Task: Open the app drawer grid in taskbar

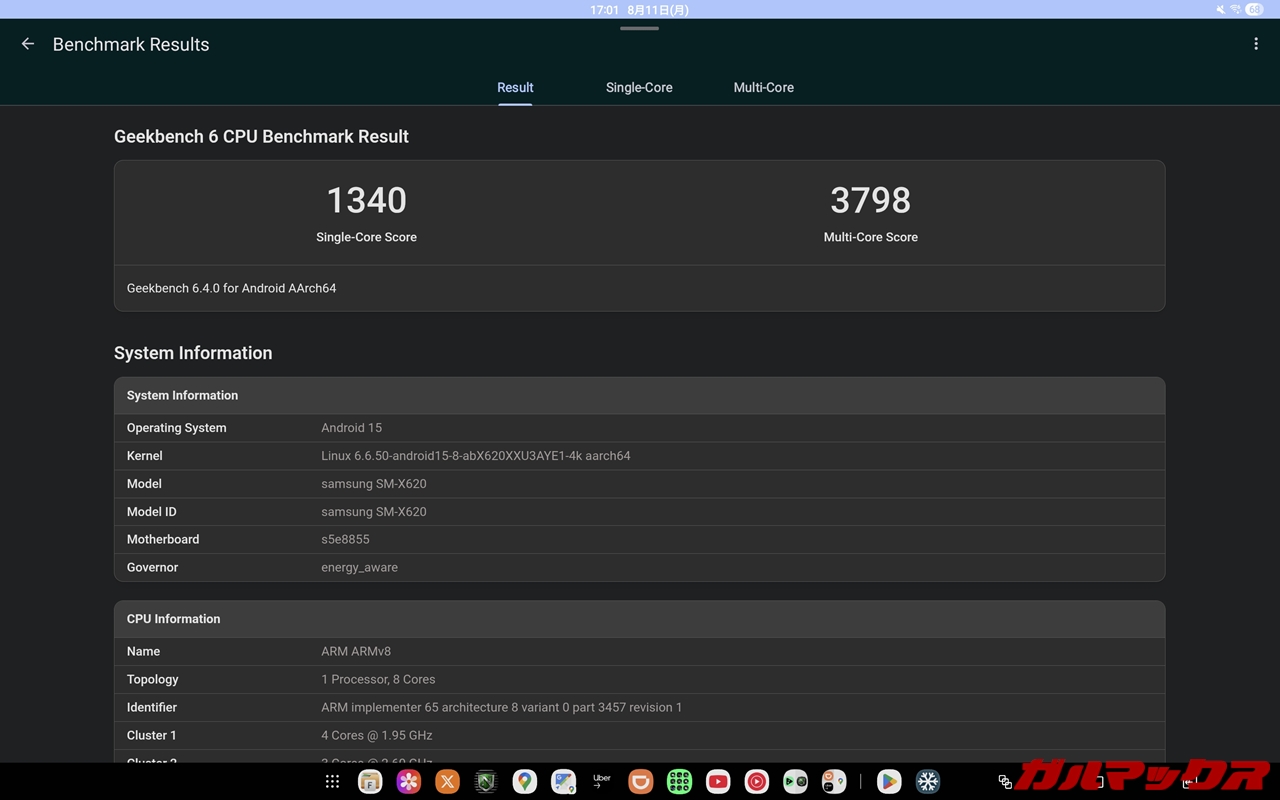Action: (332, 782)
